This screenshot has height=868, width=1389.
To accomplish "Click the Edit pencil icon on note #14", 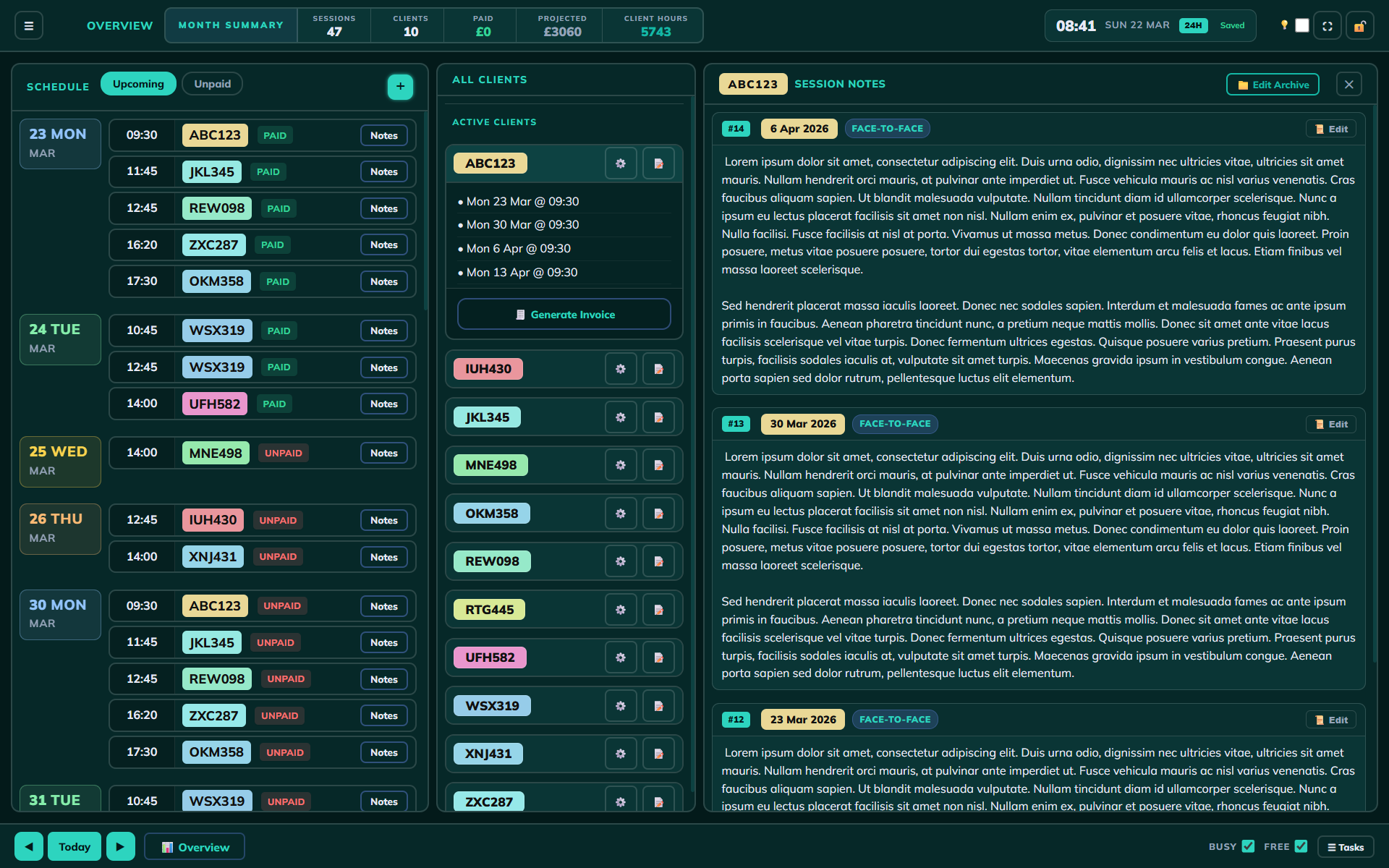I will coord(1331,128).
